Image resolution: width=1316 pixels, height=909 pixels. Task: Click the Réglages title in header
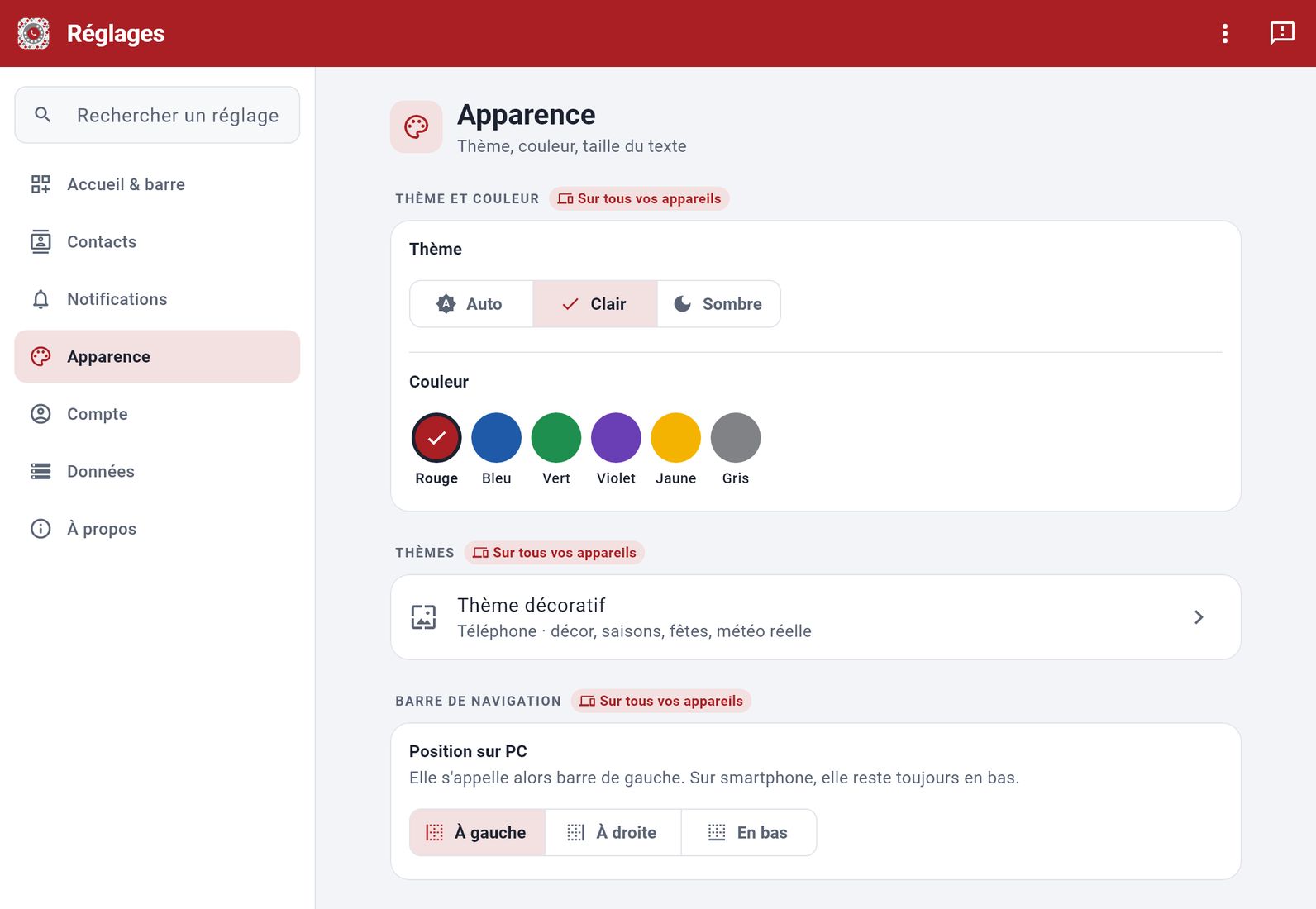point(116,33)
